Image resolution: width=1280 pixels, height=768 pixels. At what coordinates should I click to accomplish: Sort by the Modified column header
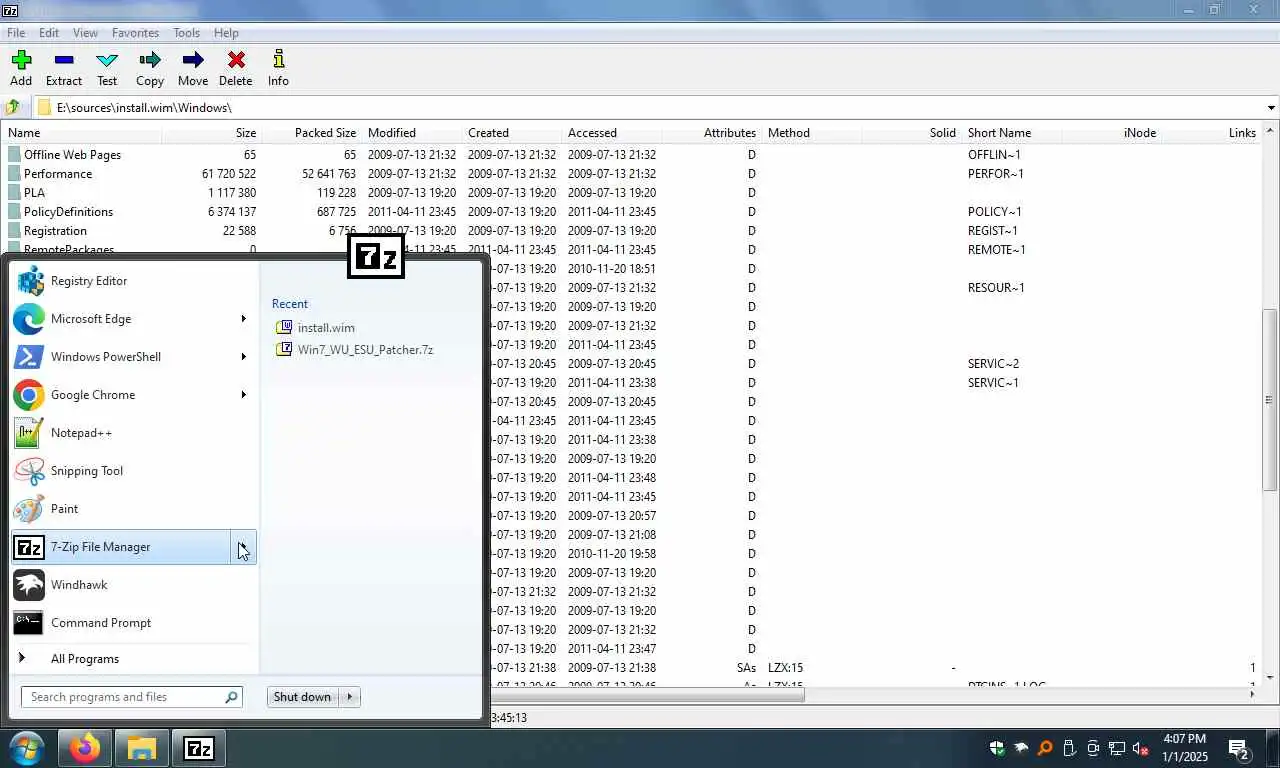click(x=411, y=133)
